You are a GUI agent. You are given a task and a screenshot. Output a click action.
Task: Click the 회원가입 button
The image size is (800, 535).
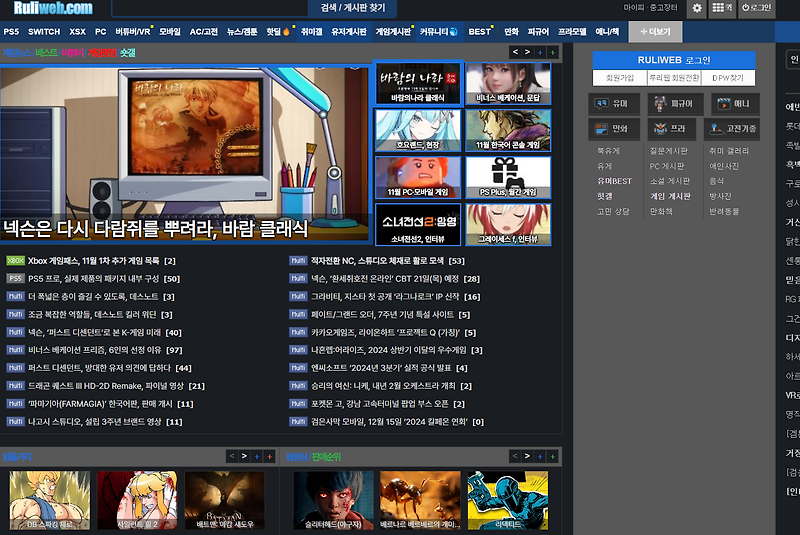pos(620,78)
